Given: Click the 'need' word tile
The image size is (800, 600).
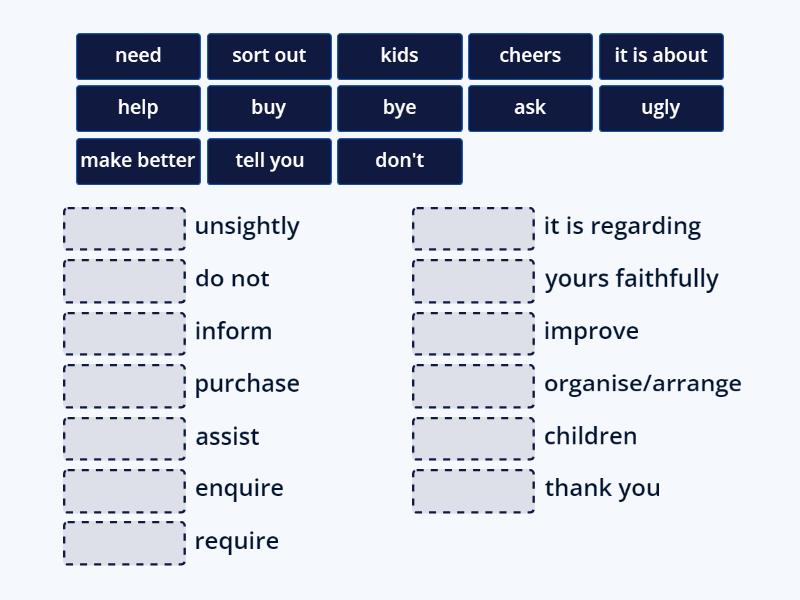Looking at the screenshot, I should (138, 56).
